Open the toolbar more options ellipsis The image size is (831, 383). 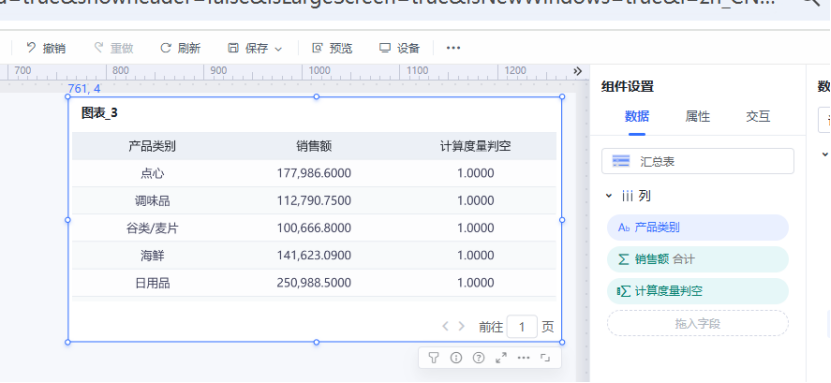453,48
